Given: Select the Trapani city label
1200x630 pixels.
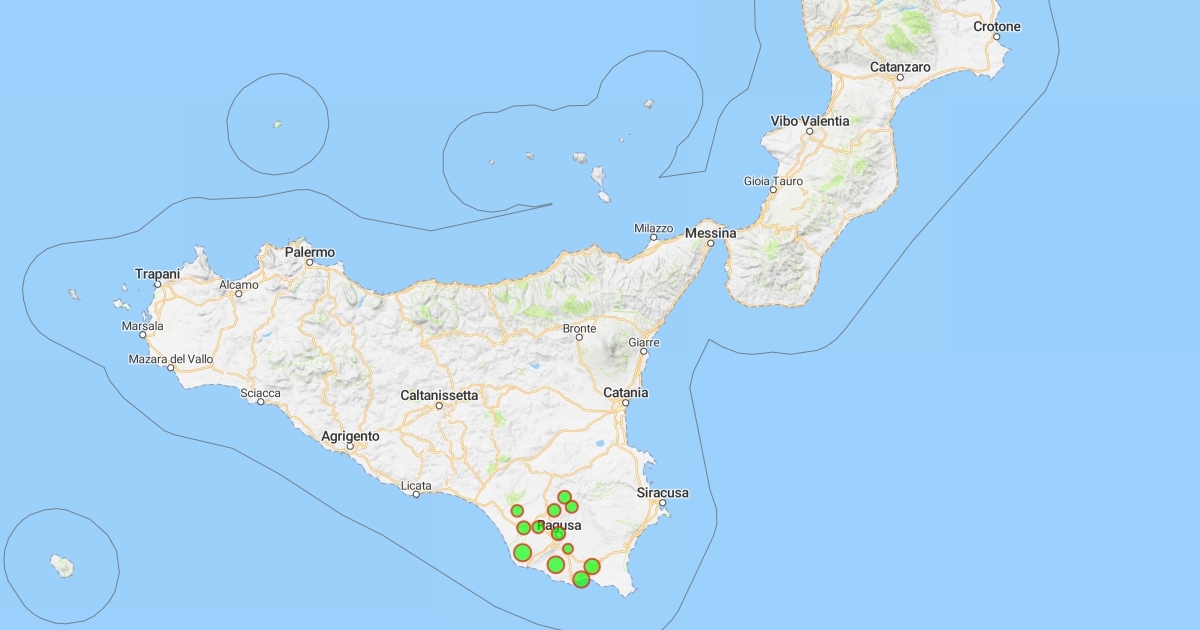Looking at the screenshot, I should 158,274.
